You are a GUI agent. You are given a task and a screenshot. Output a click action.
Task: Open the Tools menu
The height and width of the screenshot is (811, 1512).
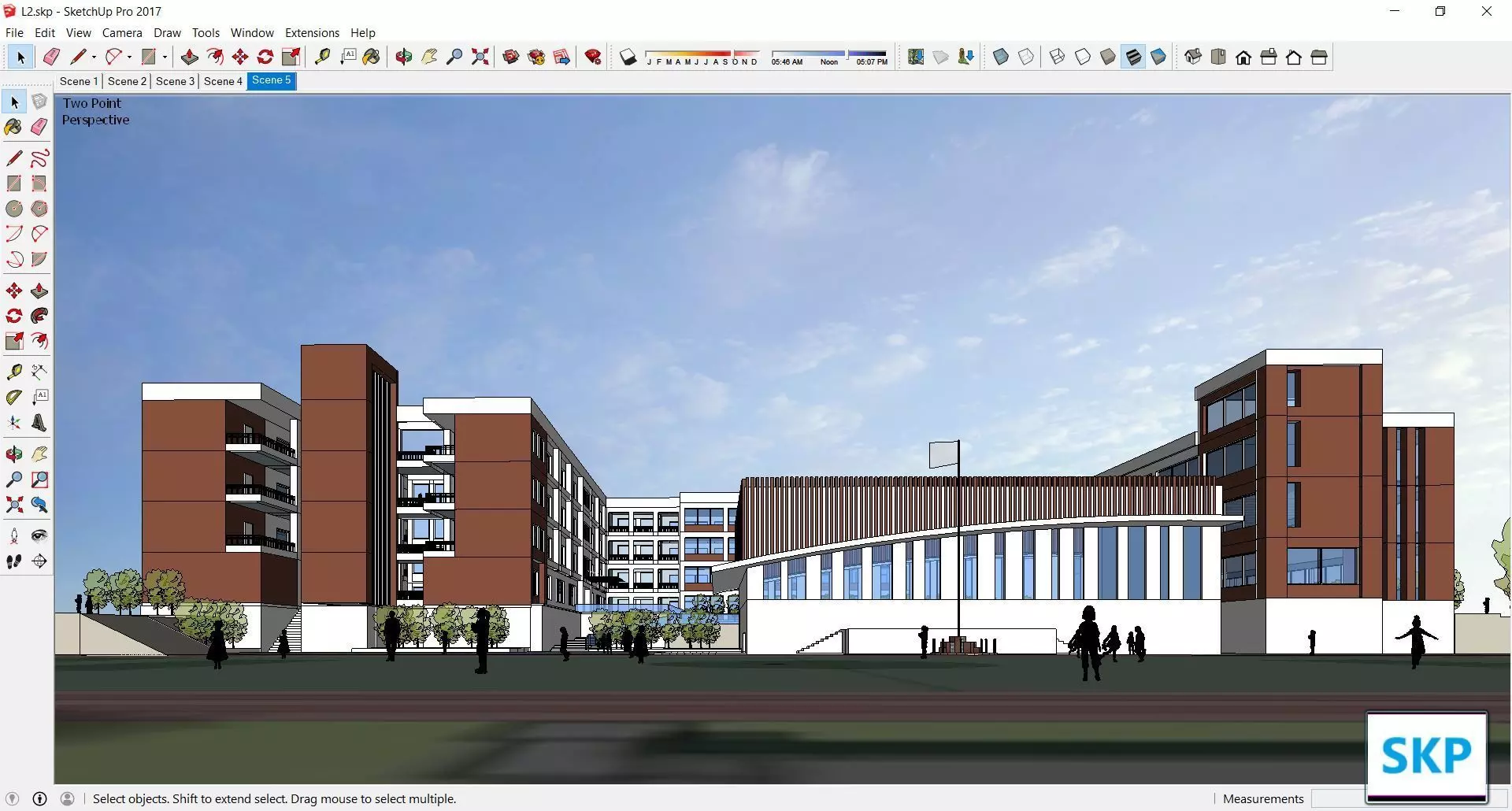point(206,32)
